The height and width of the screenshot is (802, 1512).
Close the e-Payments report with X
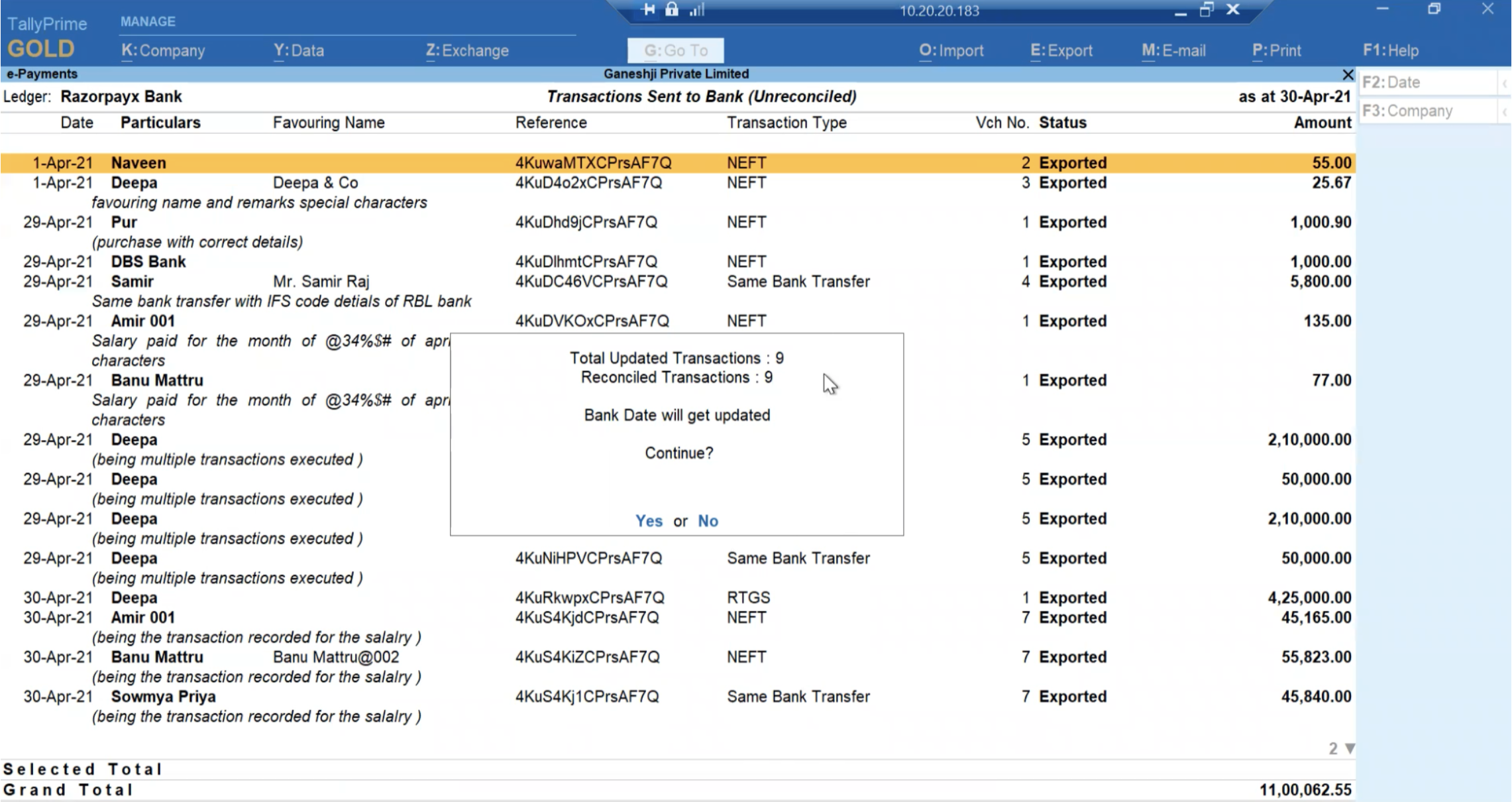(x=1347, y=74)
